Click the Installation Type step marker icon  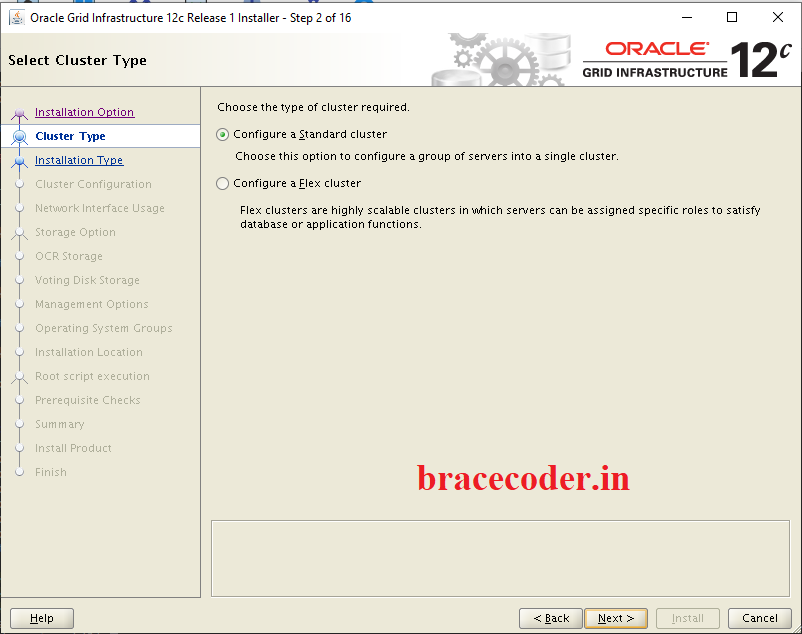pyautogui.click(x=19, y=161)
